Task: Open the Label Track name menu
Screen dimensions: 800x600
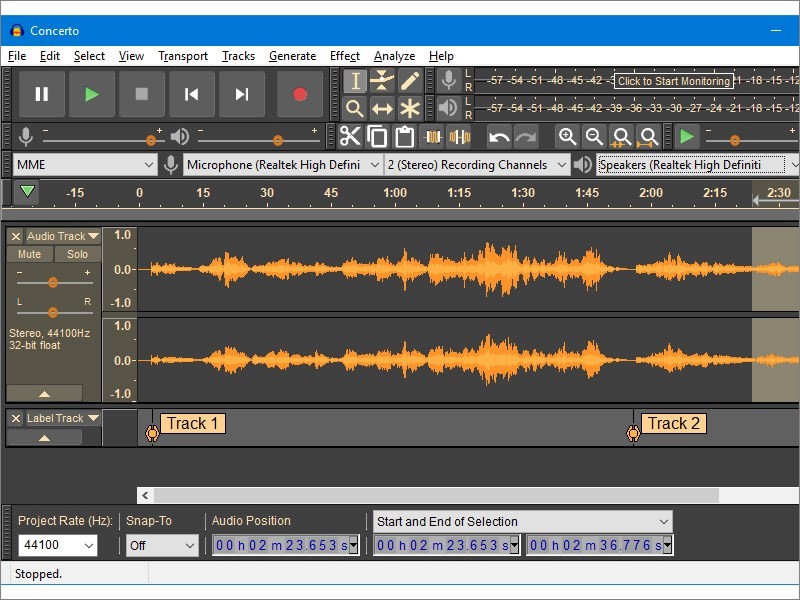Action: click(x=63, y=418)
